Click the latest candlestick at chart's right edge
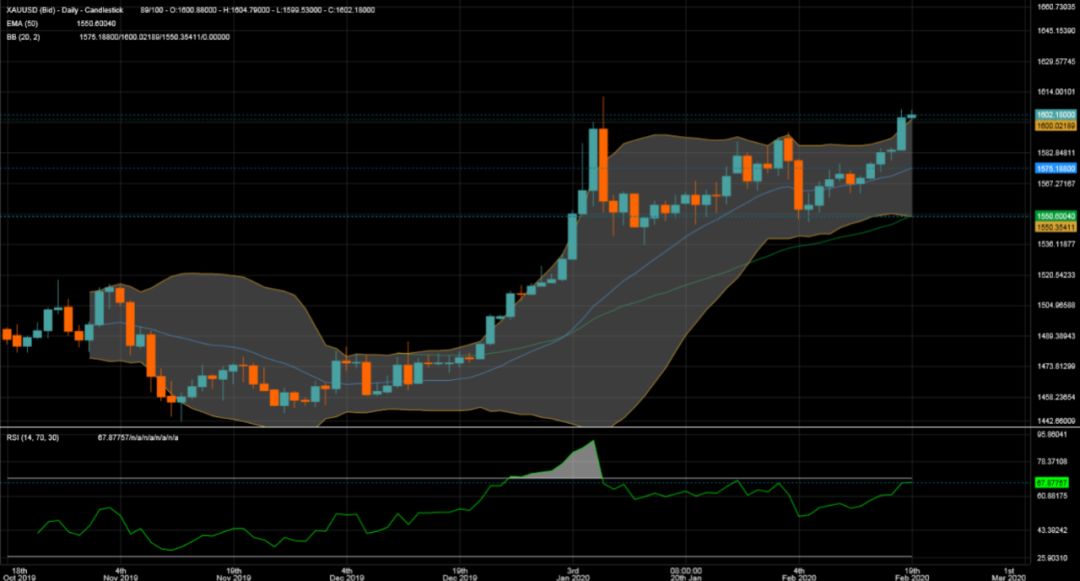 click(x=912, y=116)
